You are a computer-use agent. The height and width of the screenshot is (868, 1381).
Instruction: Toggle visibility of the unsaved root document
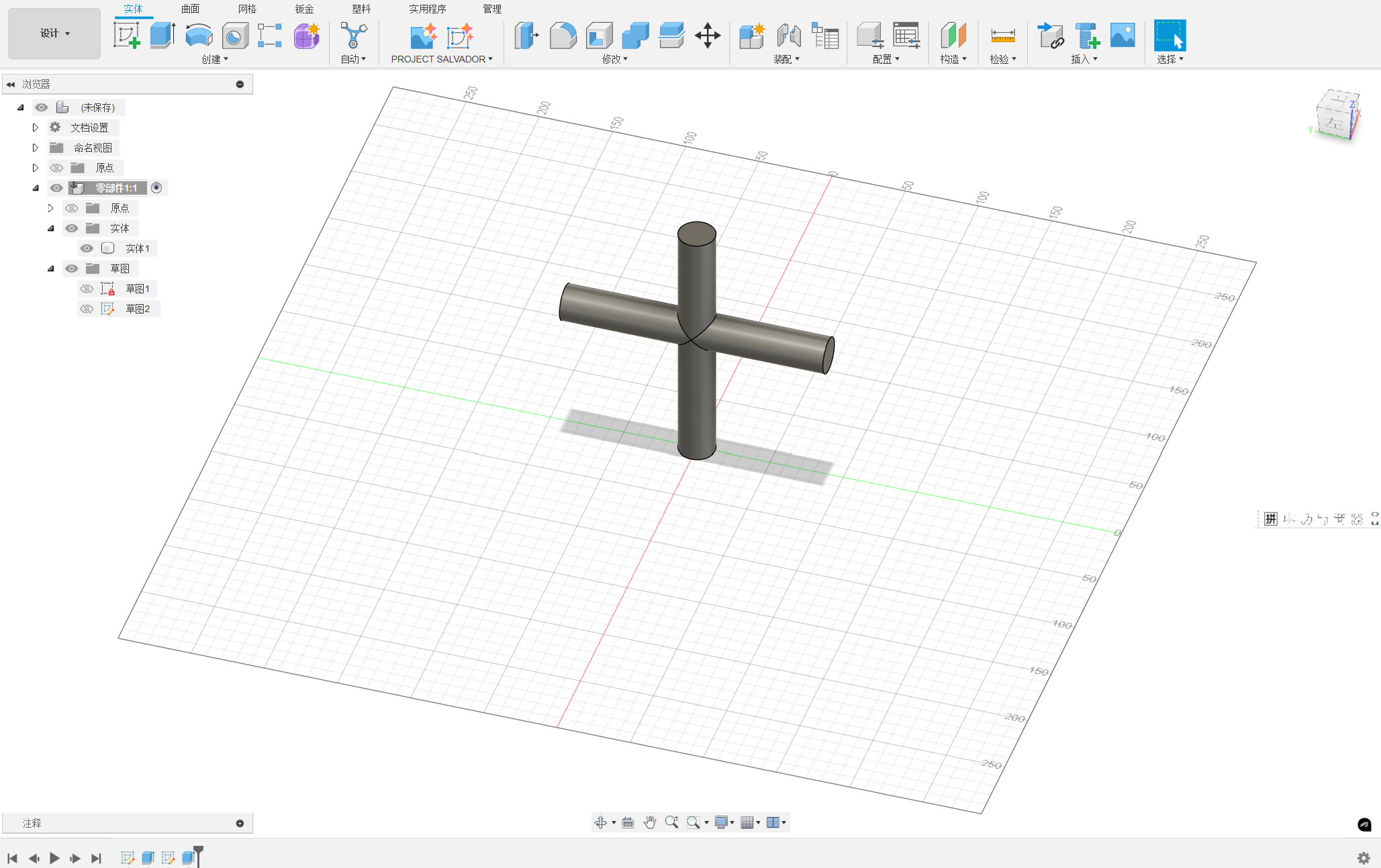(42, 107)
